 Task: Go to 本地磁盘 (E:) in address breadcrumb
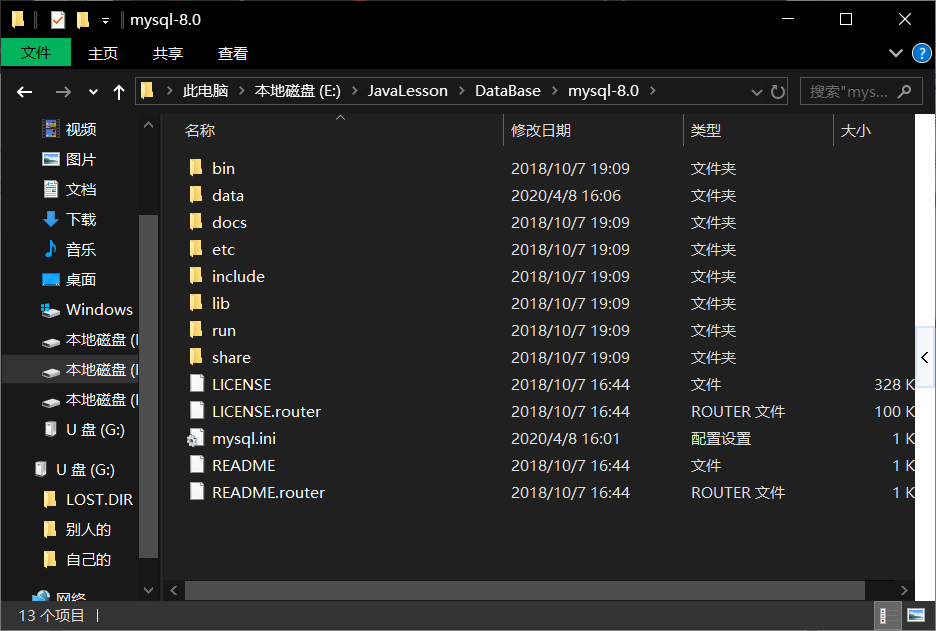(297, 91)
